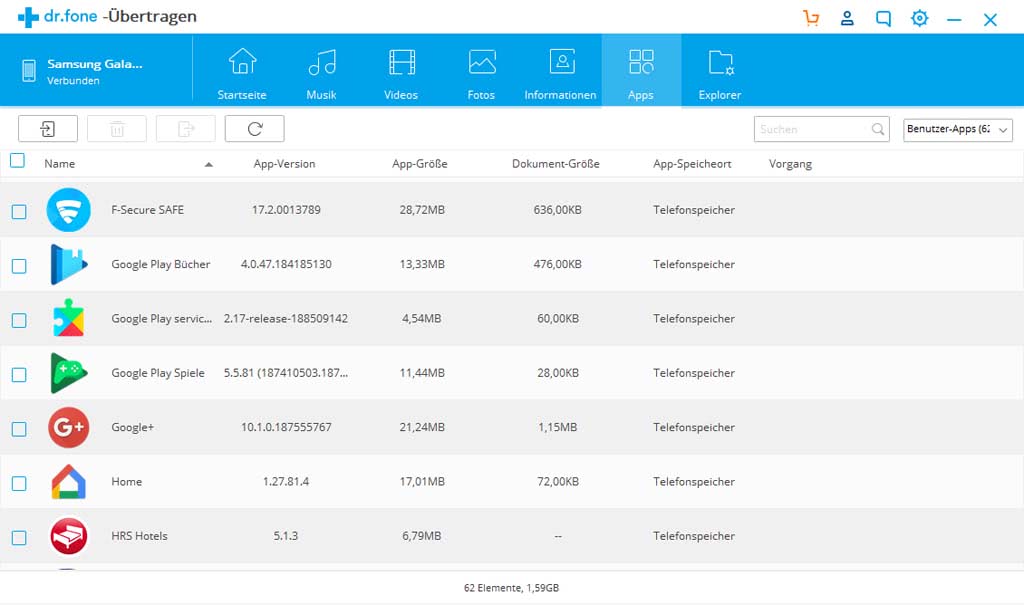Open the Videos section icon

tap(400, 63)
